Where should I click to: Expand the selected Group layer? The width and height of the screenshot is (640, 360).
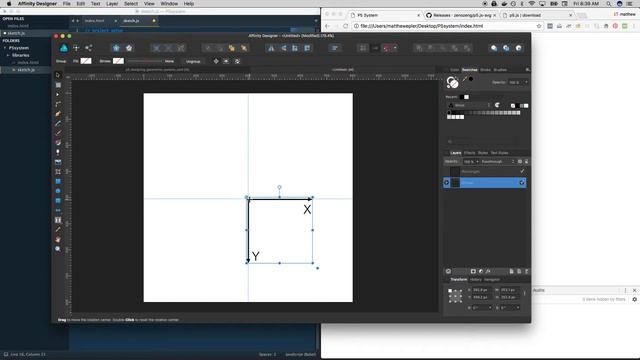(x=447, y=182)
